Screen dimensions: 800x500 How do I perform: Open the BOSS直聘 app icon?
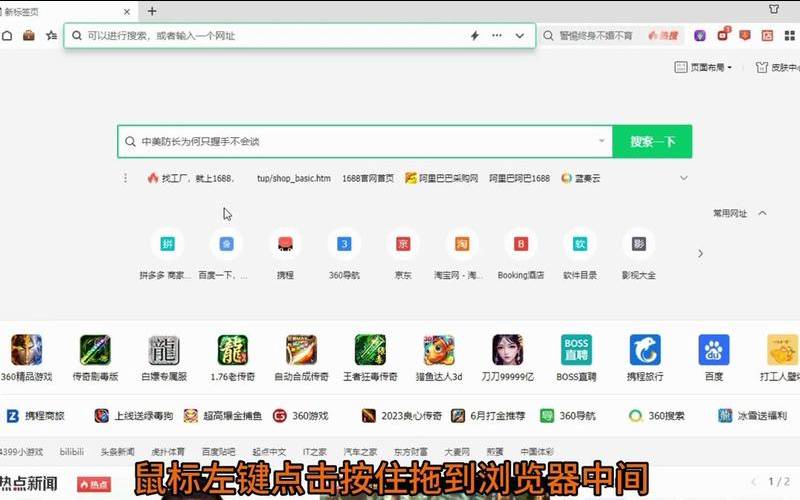click(x=577, y=350)
